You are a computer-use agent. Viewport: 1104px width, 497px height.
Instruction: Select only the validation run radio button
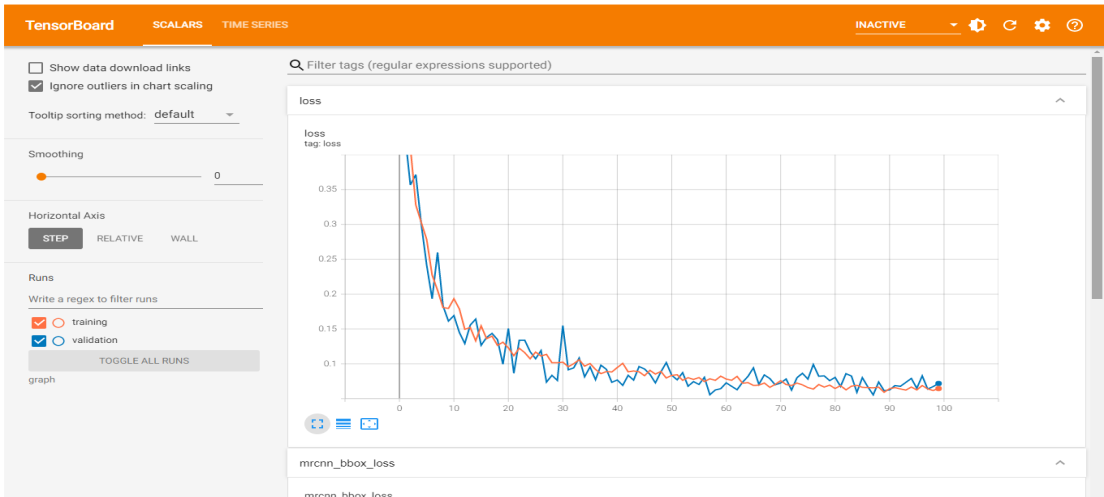pyautogui.click(x=58, y=340)
